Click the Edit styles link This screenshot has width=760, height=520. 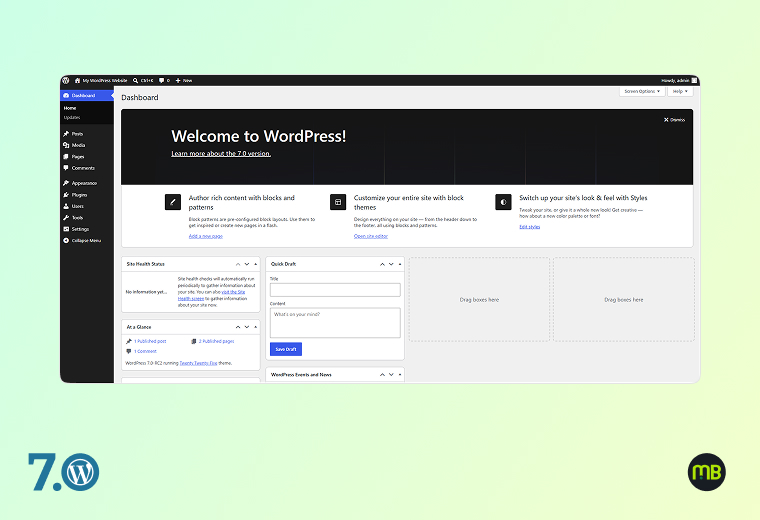529,227
